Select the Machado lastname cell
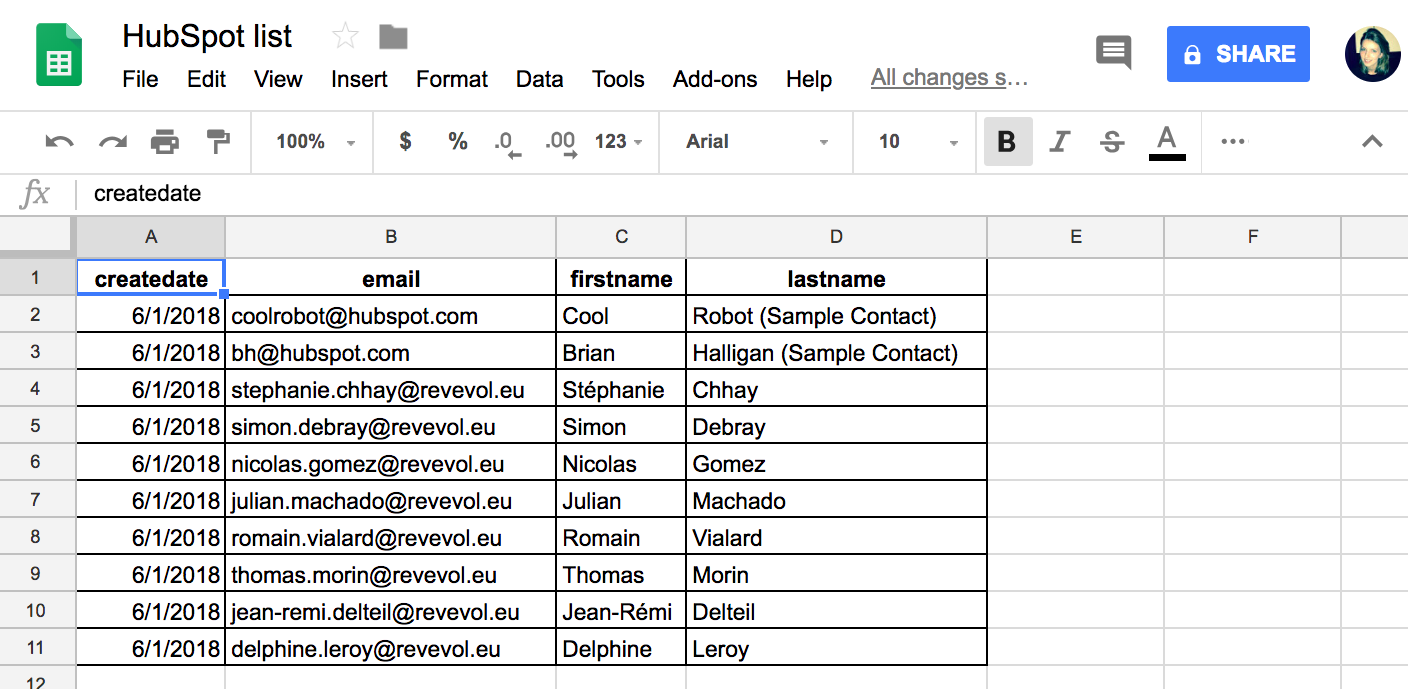Image resolution: width=1408 pixels, height=689 pixels. click(x=837, y=501)
